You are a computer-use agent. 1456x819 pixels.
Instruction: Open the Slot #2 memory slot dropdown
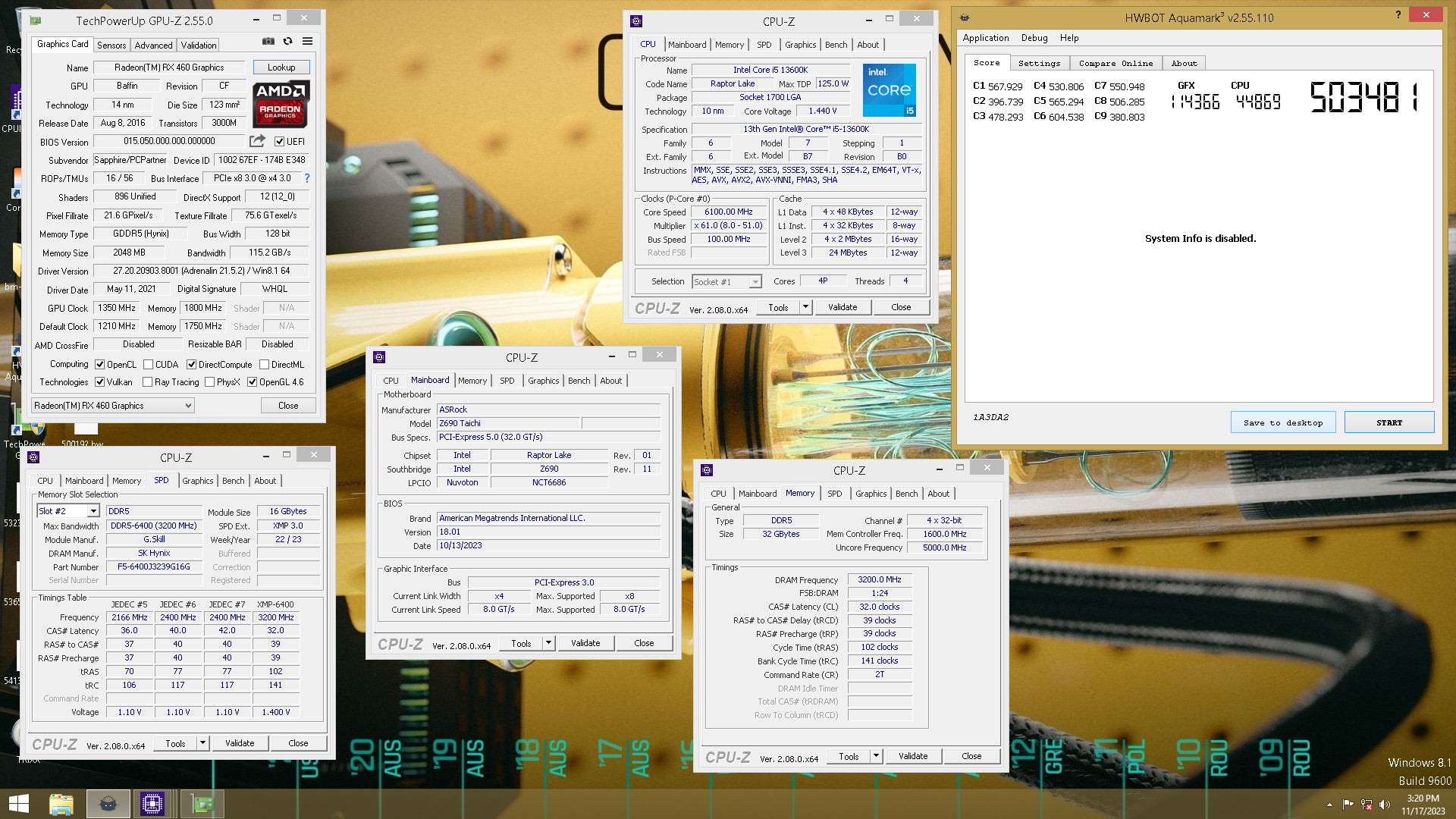68,511
